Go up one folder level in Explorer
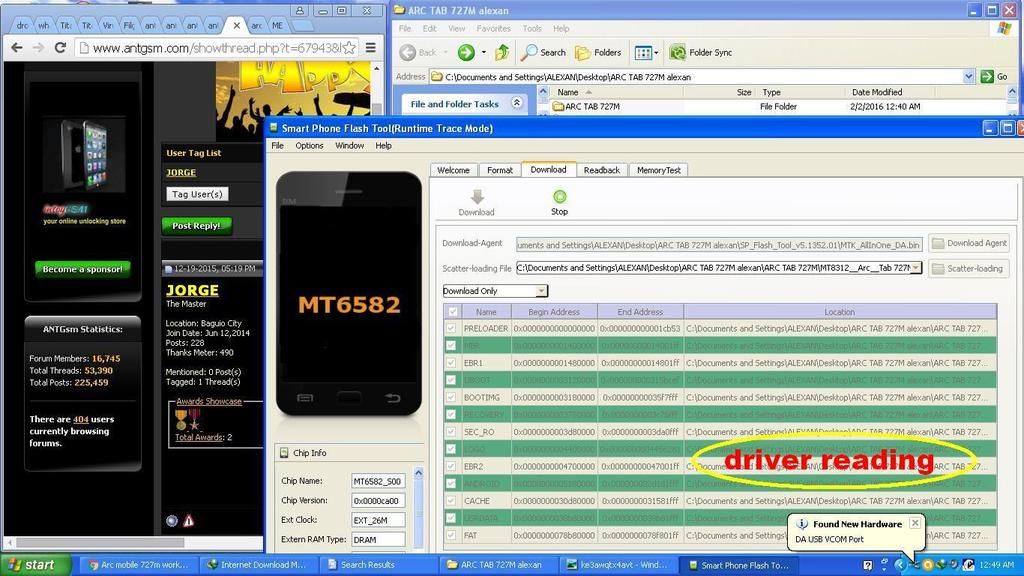Screen dimensions: 1024x576 [x=502, y=52]
